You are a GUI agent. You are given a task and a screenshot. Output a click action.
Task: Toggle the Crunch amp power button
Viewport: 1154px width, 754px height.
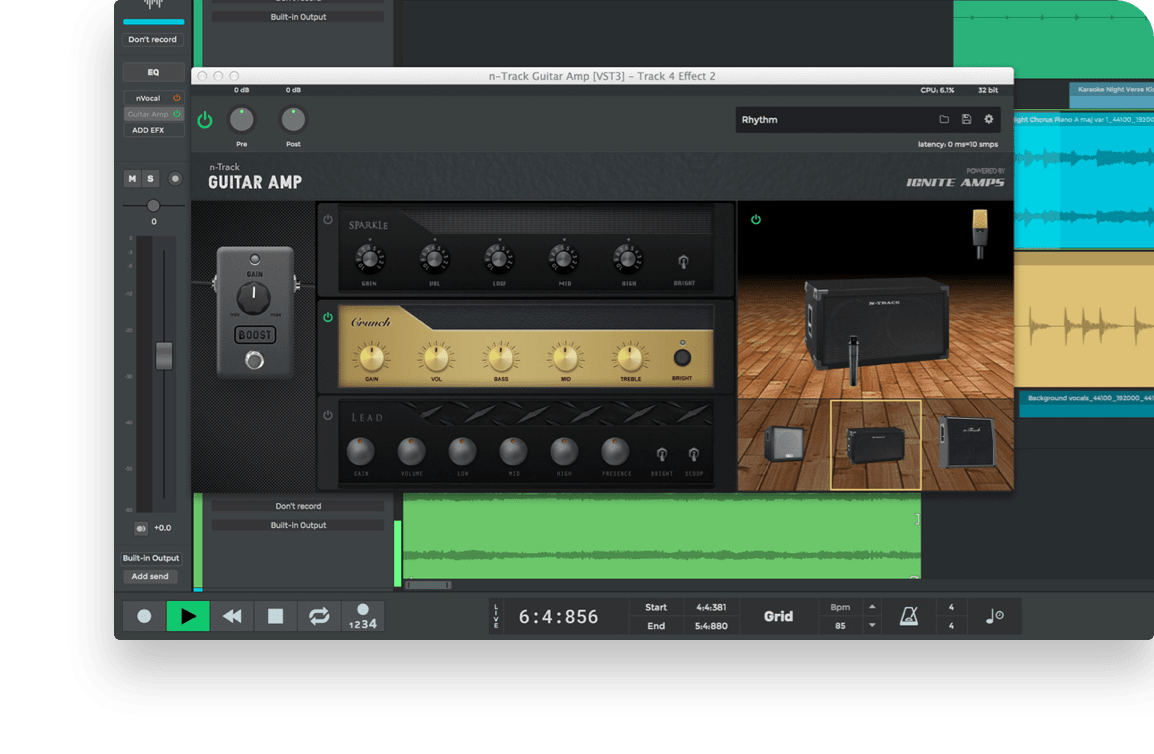[x=328, y=318]
